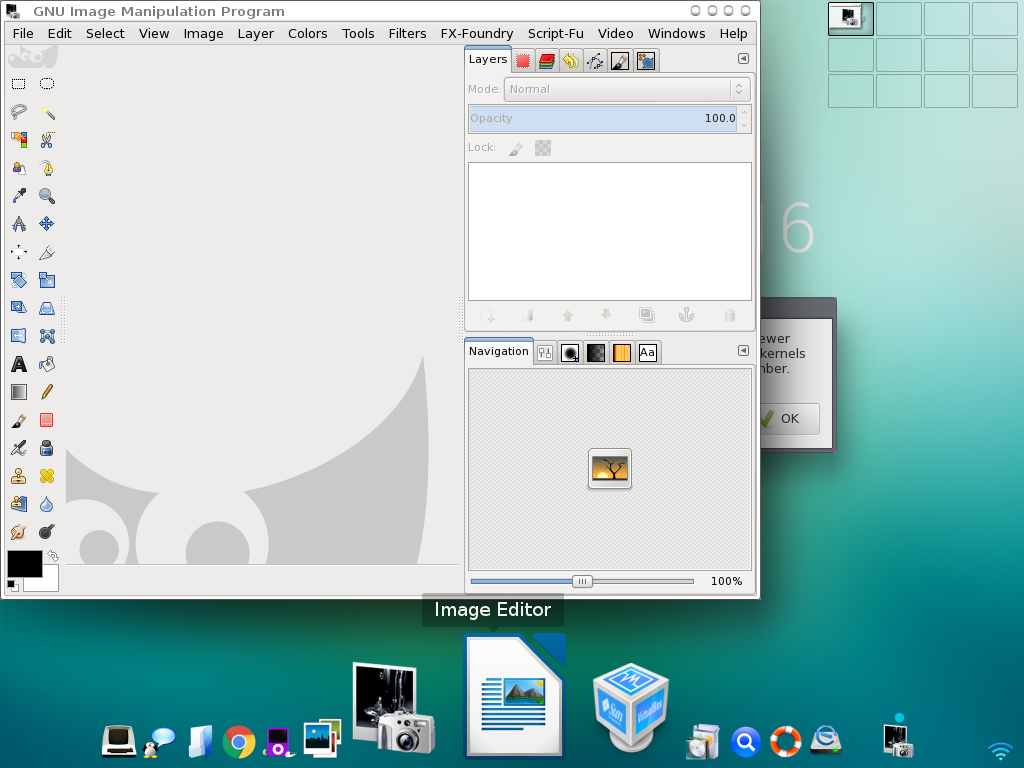Select the Blur/Sharpen droplet tool
The width and height of the screenshot is (1024, 768).
pyautogui.click(x=46, y=504)
